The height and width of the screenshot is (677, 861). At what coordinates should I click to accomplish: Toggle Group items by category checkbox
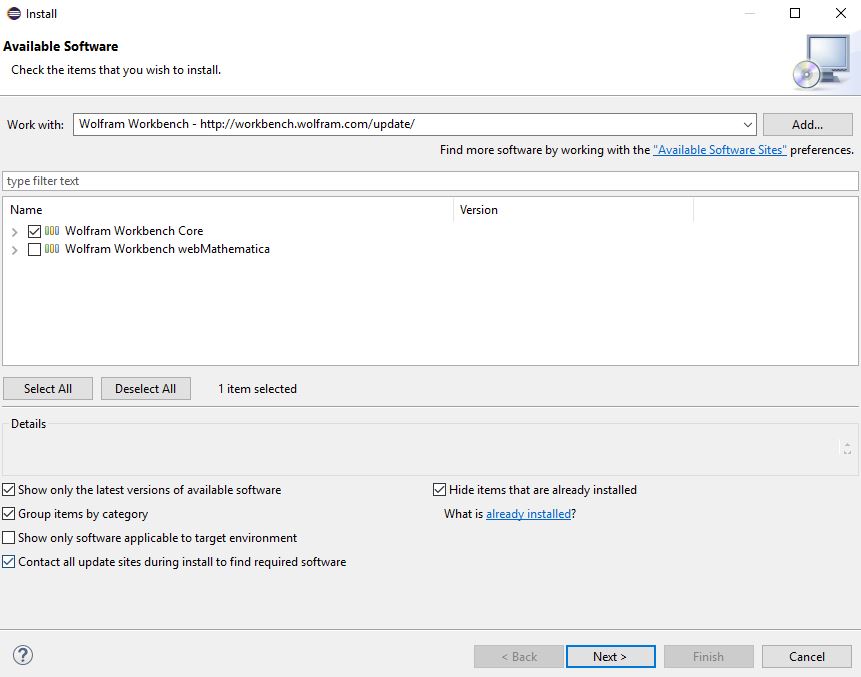click(9, 513)
